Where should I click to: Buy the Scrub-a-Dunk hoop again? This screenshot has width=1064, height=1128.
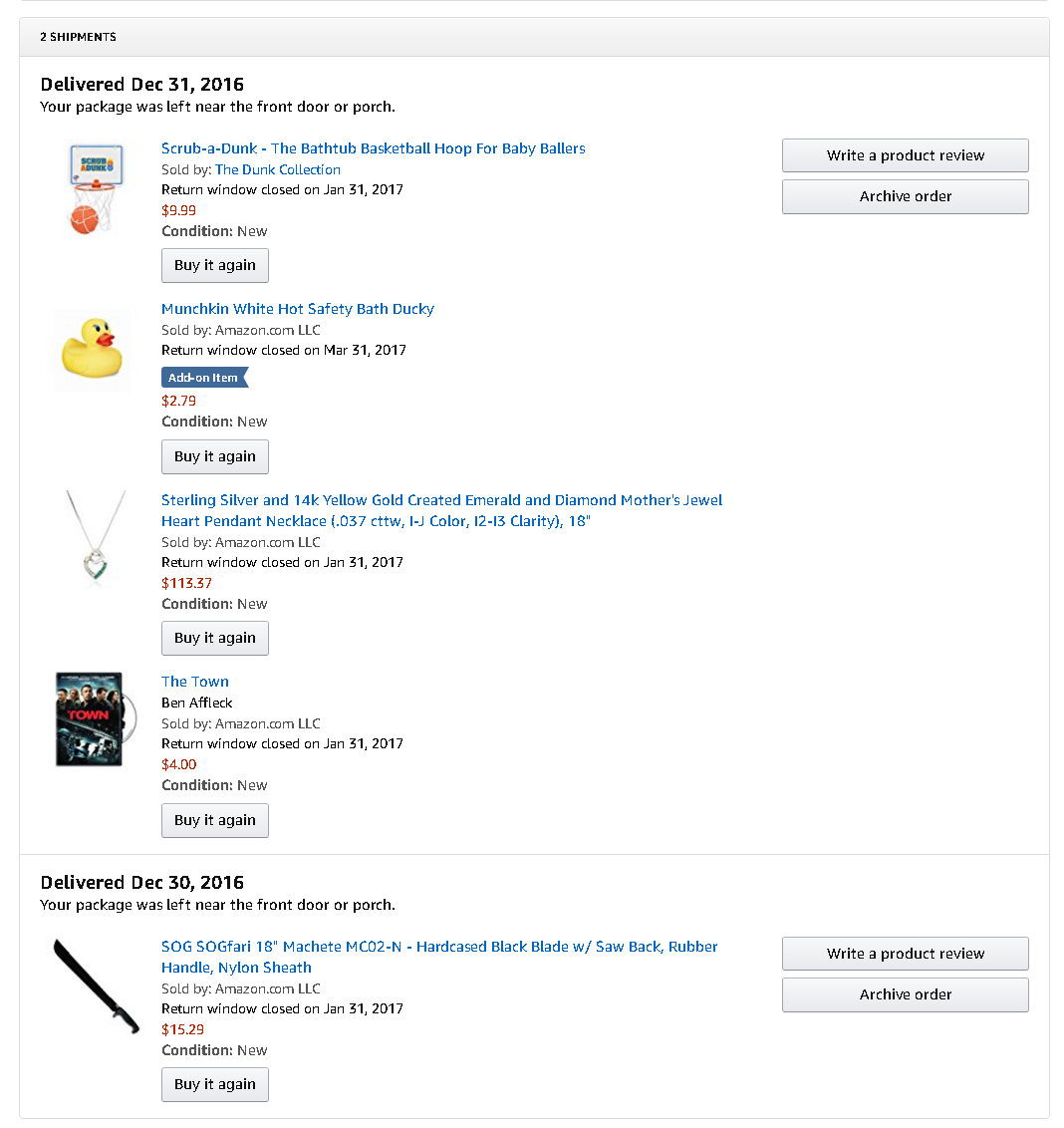pos(215,265)
